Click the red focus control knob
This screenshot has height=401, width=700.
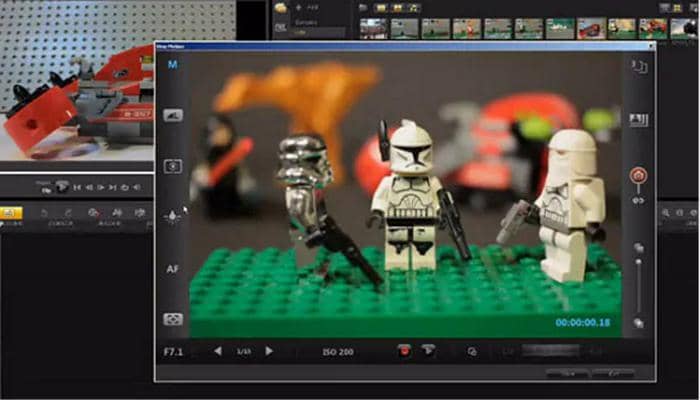click(x=638, y=175)
